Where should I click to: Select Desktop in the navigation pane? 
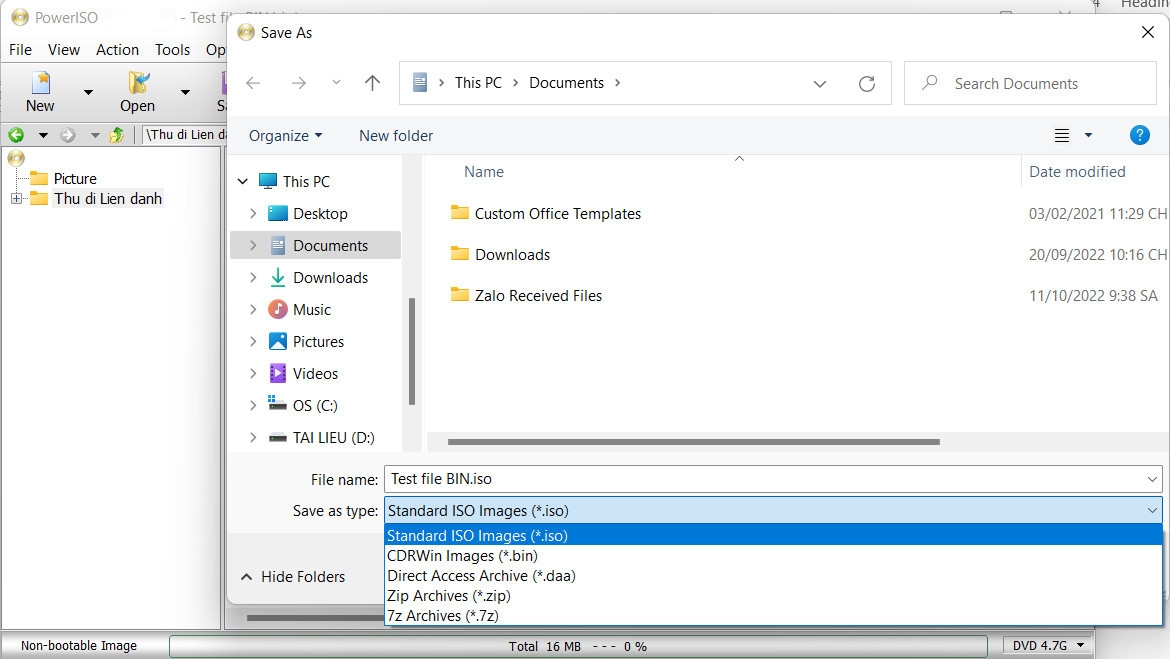320,213
